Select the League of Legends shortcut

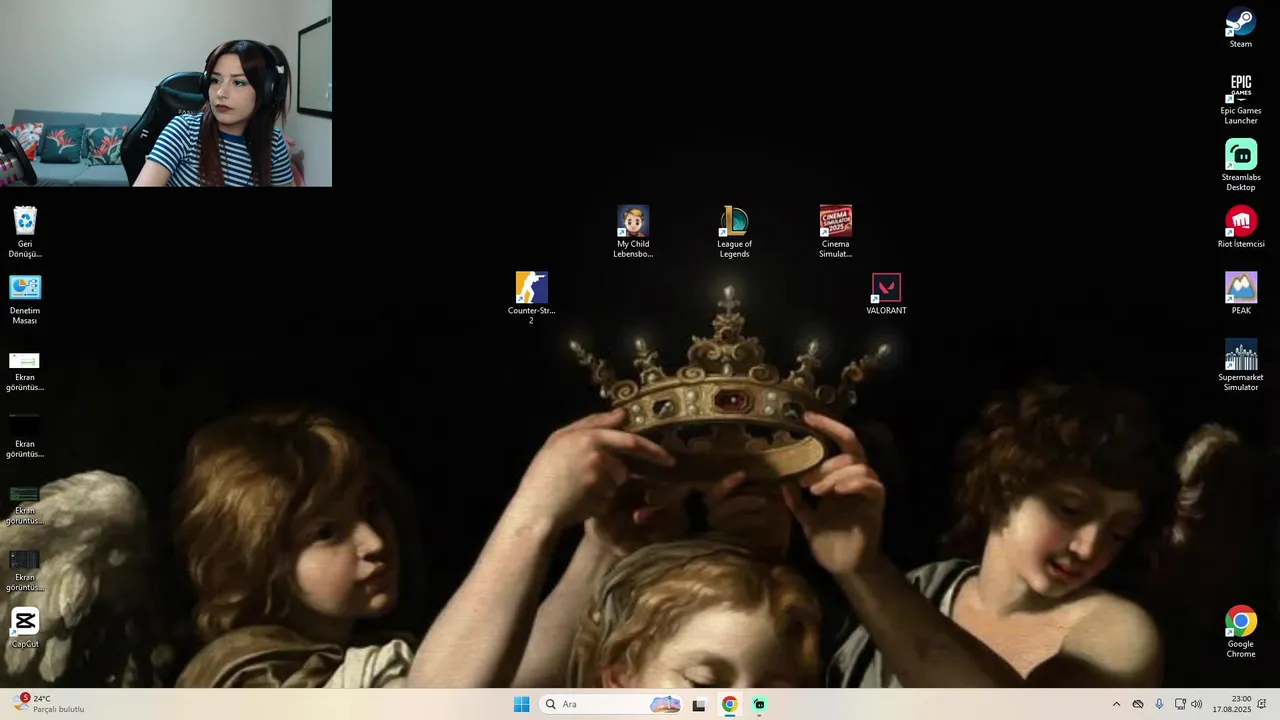pos(734,232)
